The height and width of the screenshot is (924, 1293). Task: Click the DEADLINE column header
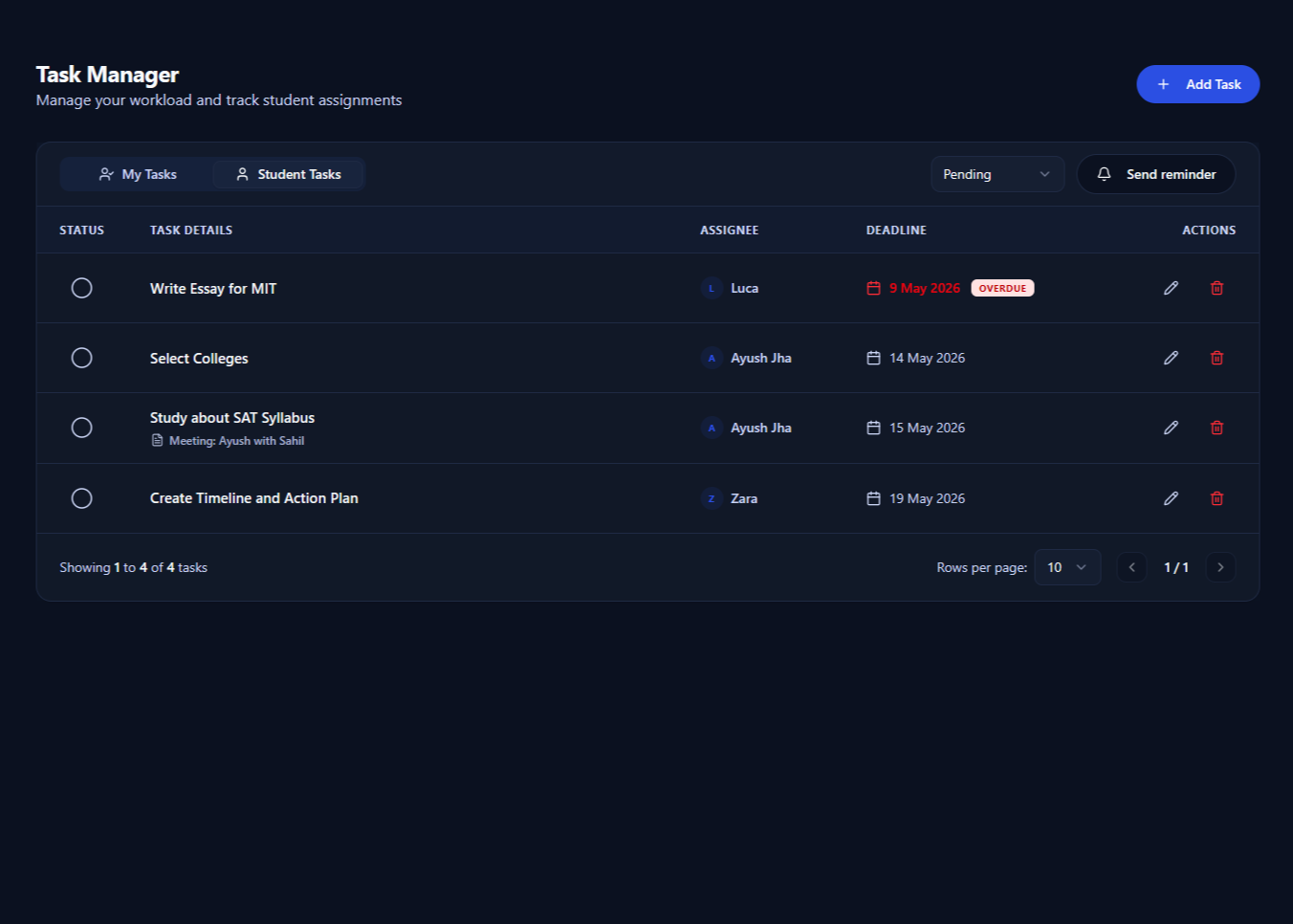pyautogui.click(x=896, y=231)
